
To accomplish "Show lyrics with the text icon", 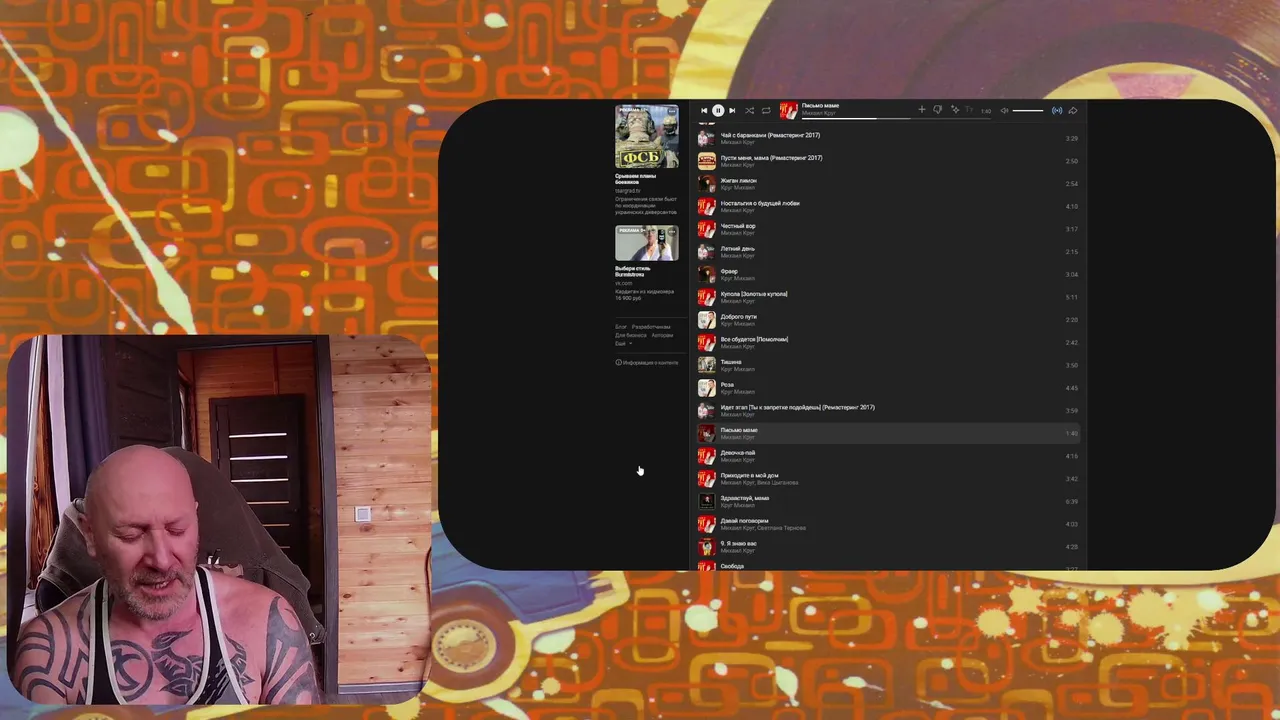I will [969, 109].
